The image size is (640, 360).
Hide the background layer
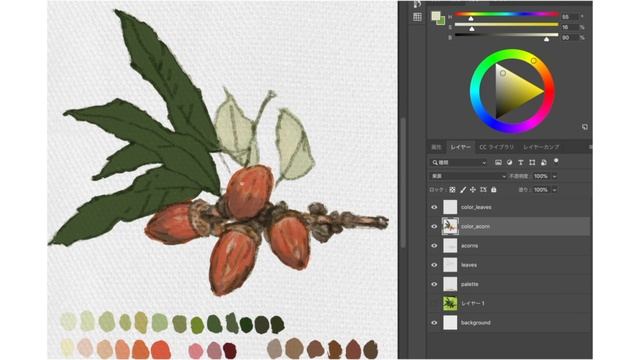(x=434, y=322)
